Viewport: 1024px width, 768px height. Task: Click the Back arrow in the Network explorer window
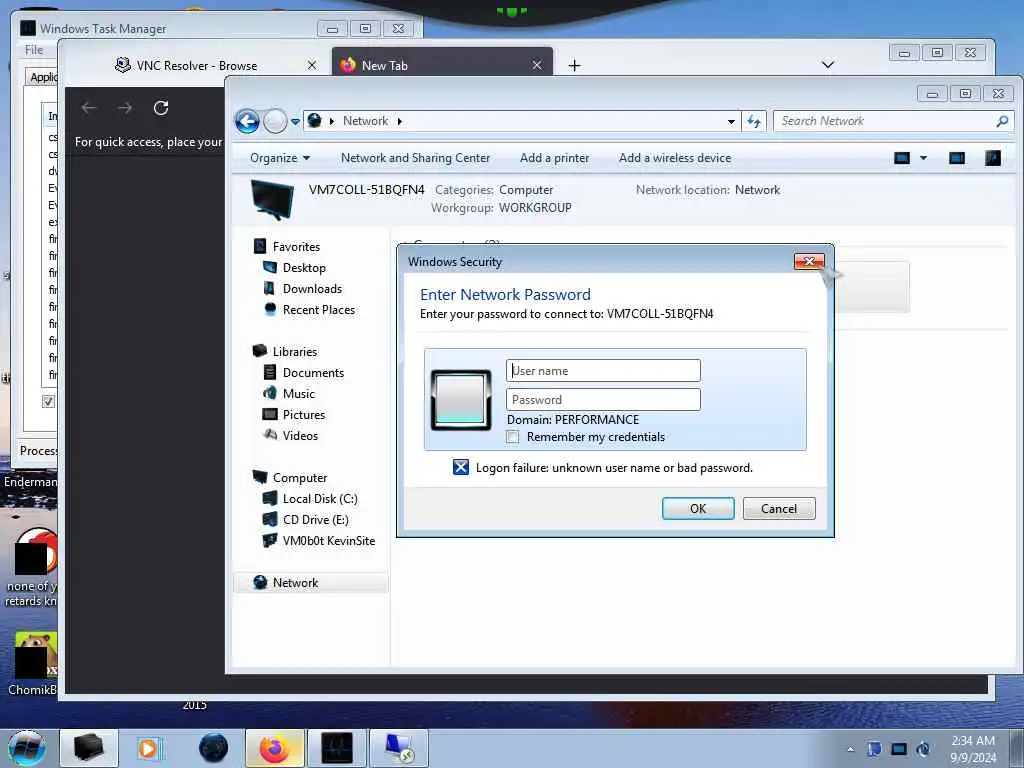point(248,121)
